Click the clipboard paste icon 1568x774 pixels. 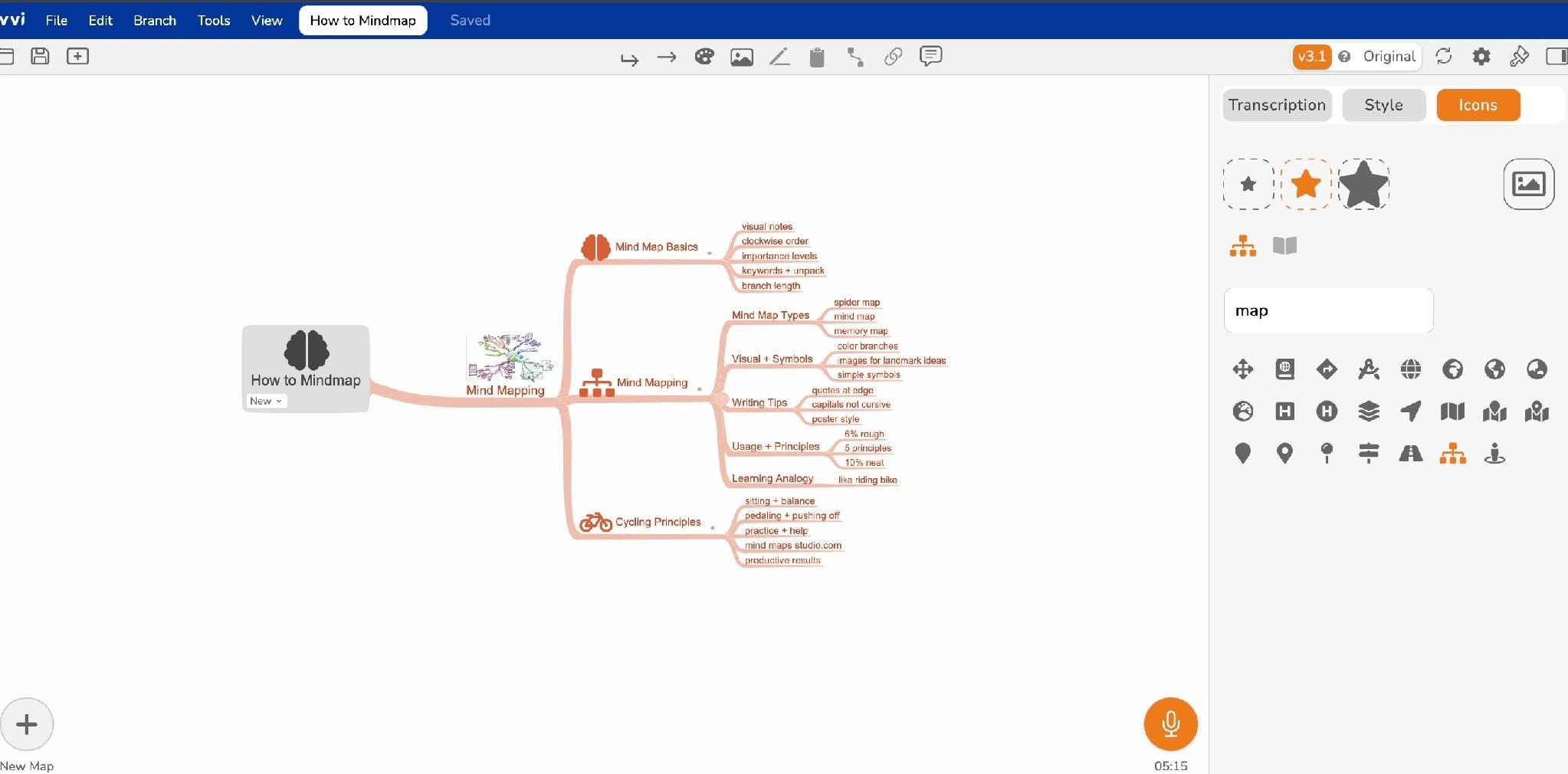tap(817, 57)
